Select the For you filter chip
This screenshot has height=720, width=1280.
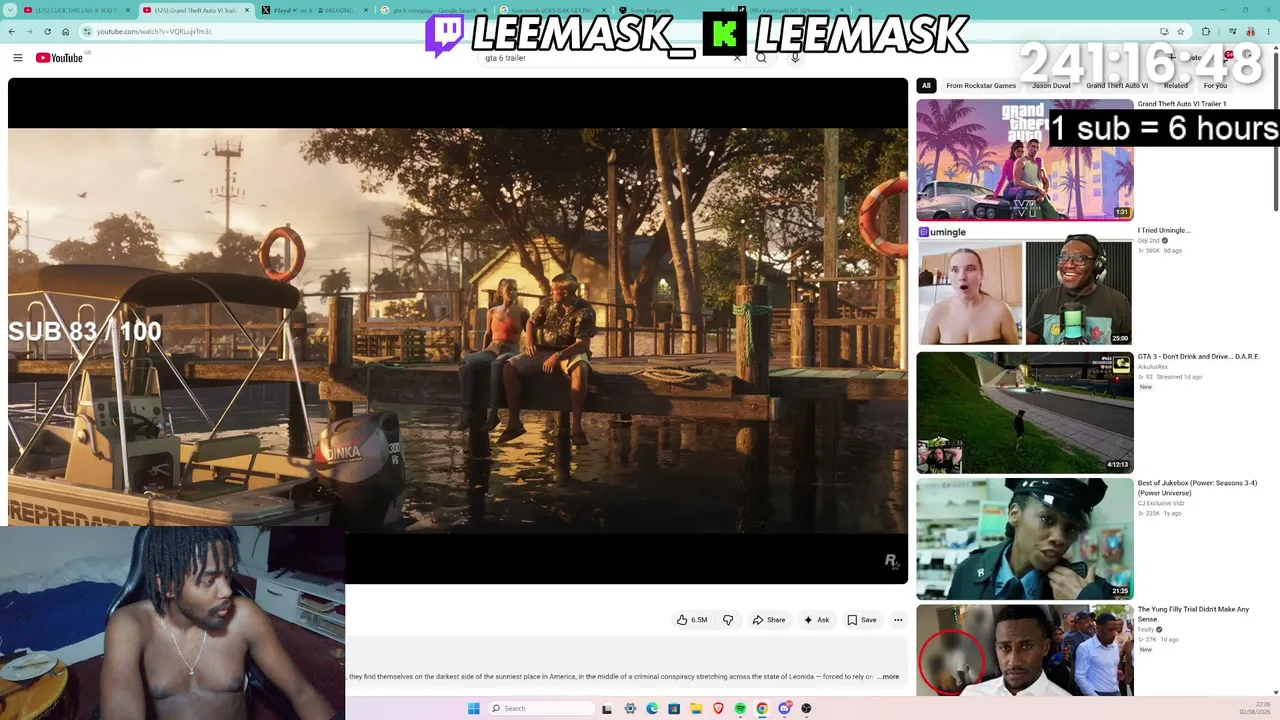tap(1215, 86)
